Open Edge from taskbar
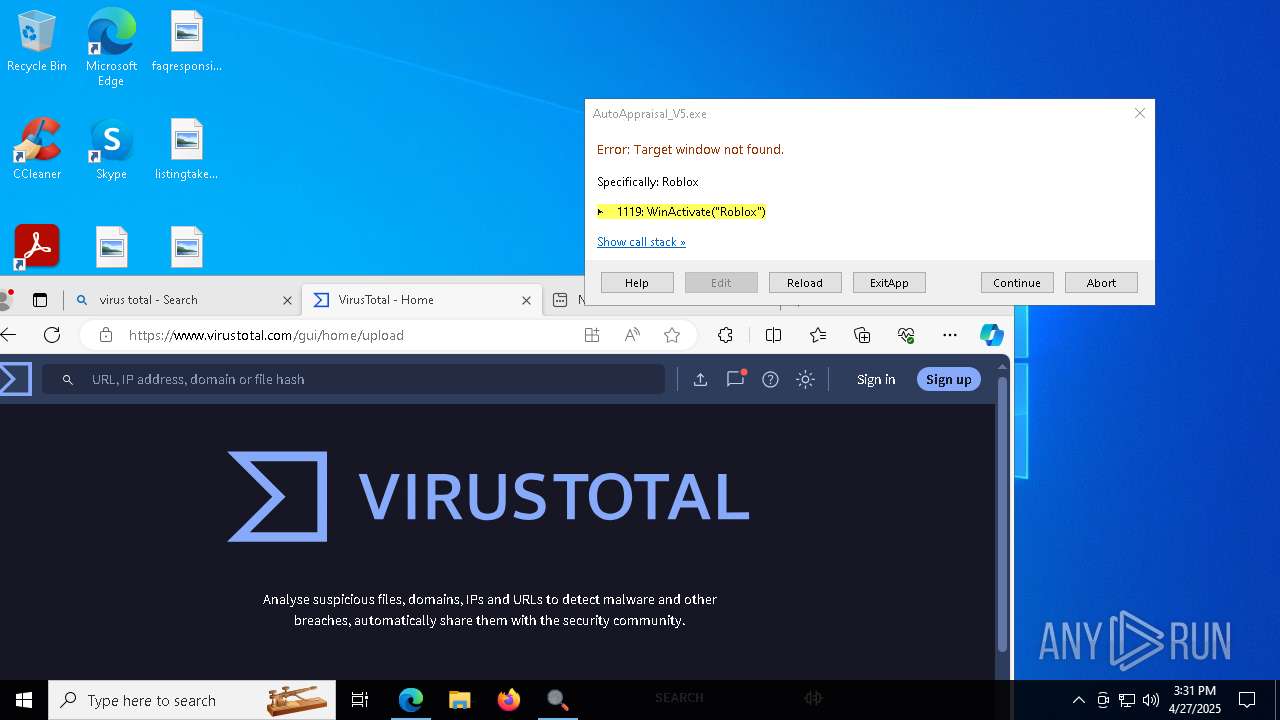 click(411, 700)
